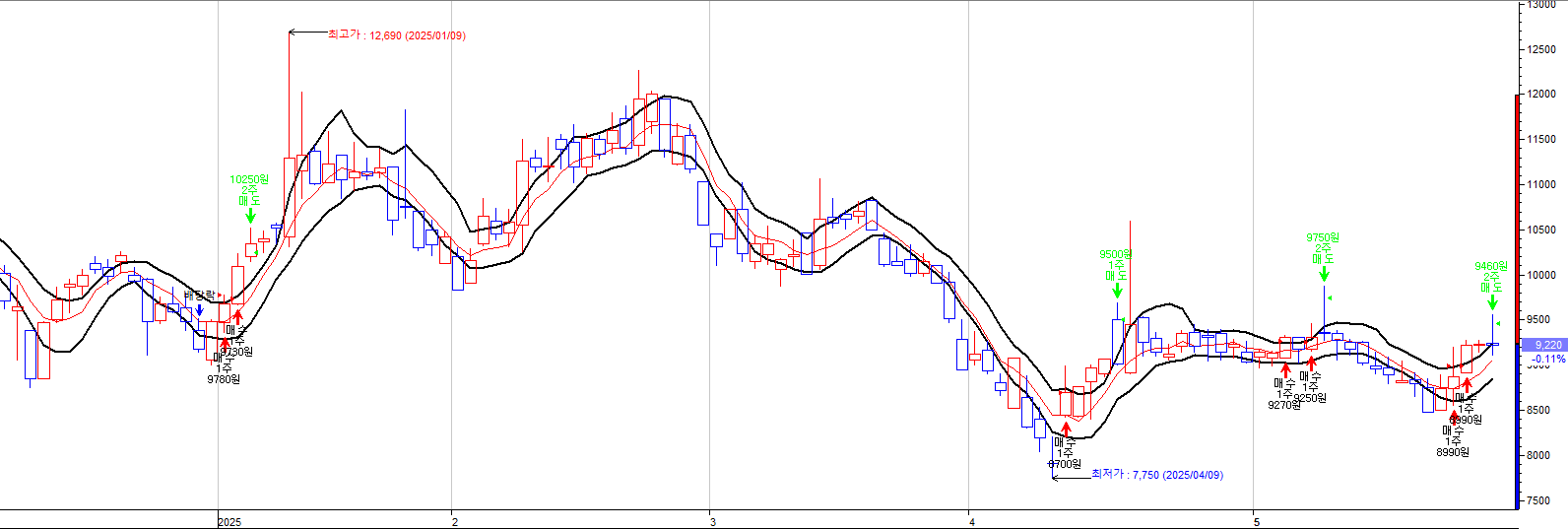
Task: Click the green sell arrow under 9750원 label
Action: click(x=1325, y=273)
